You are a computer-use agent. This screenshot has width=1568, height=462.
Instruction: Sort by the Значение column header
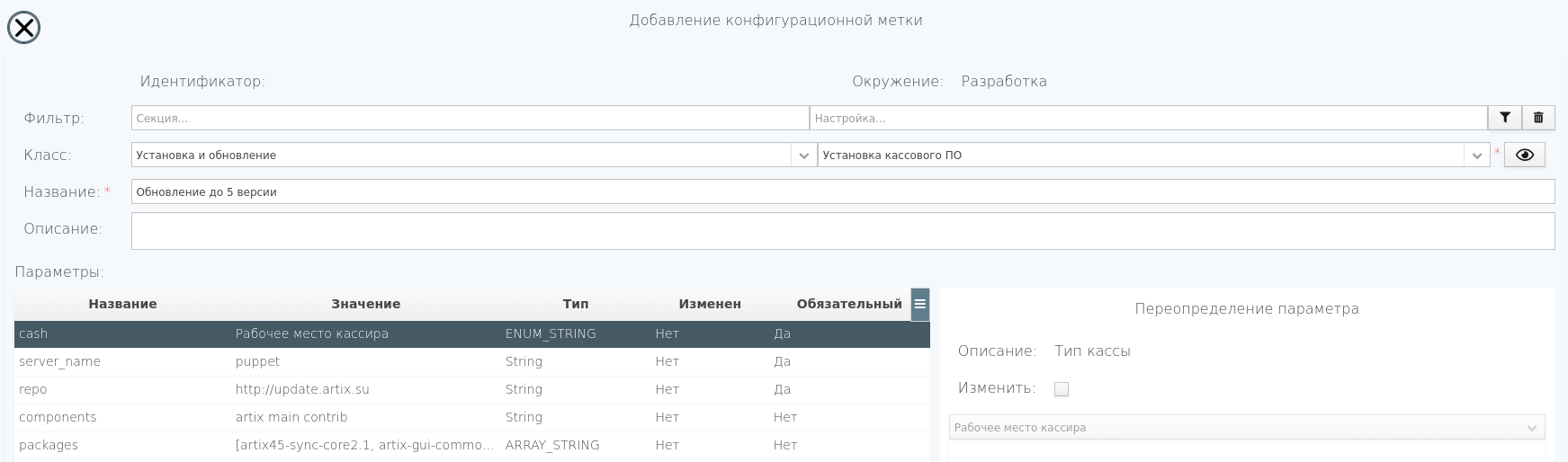click(365, 304)
